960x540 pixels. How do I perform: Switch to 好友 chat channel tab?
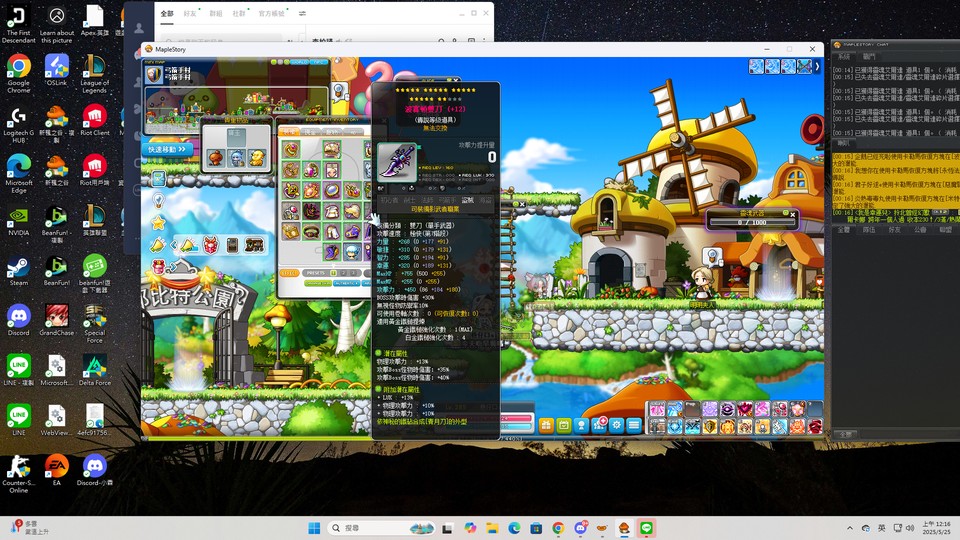pyautogui.click(x=894, y=230)
